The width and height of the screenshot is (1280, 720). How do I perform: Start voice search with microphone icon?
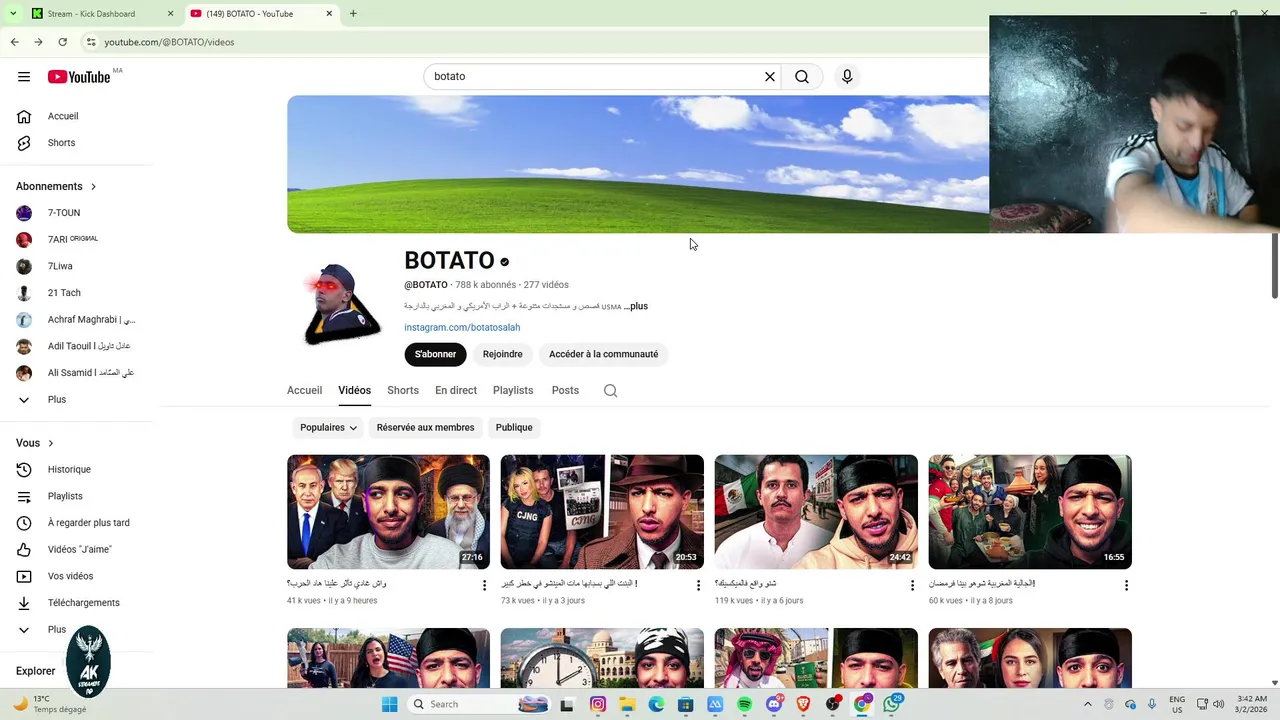[847, 77]
